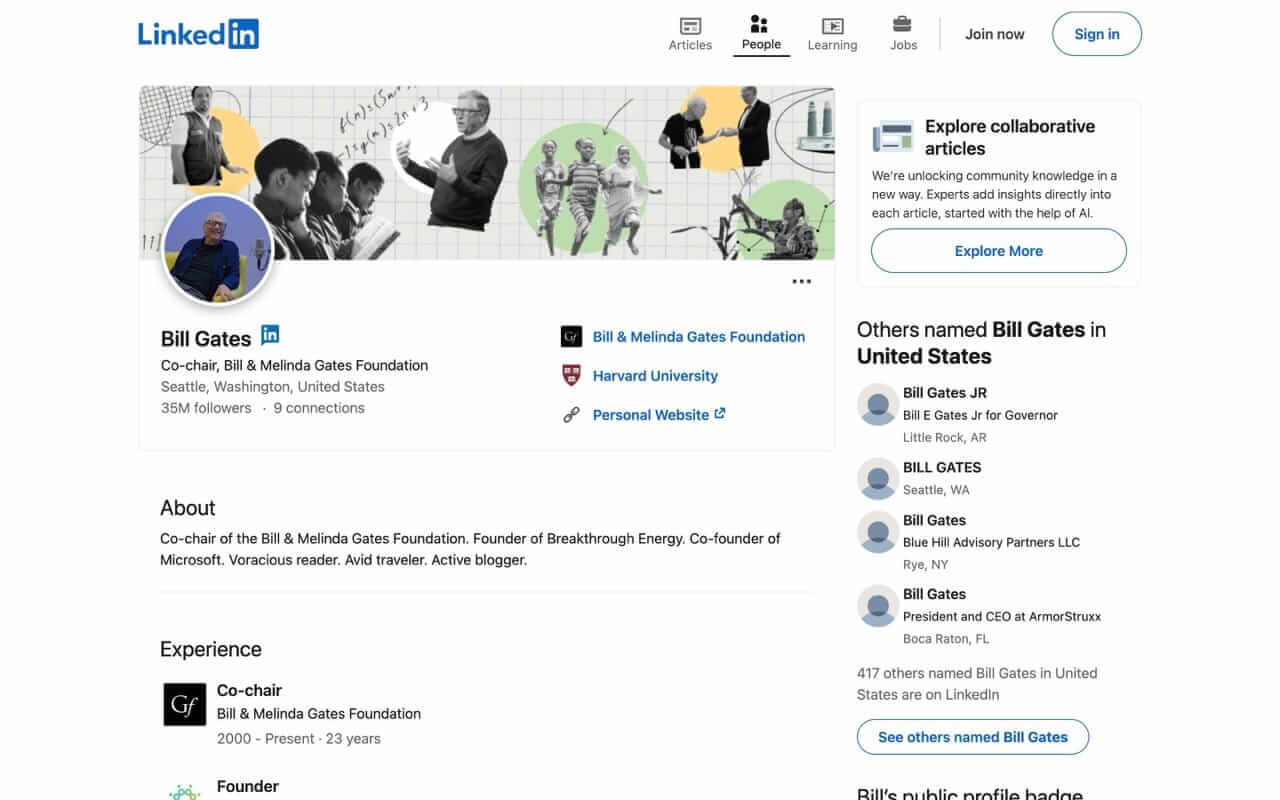Click Bill E Gates Jr for Governor text
The width and height of the screenshot is (1280, 800).
[x=980, y=415]
